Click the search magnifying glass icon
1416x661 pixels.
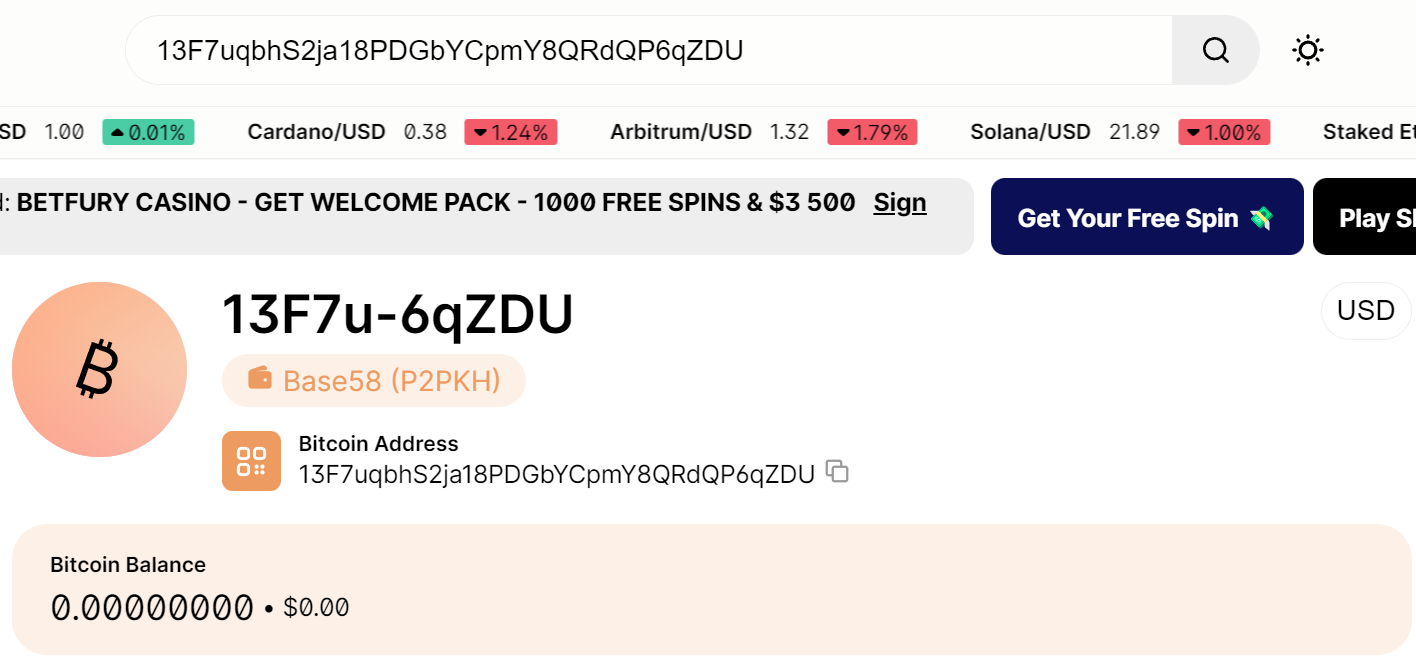(x=1215, y=50)
